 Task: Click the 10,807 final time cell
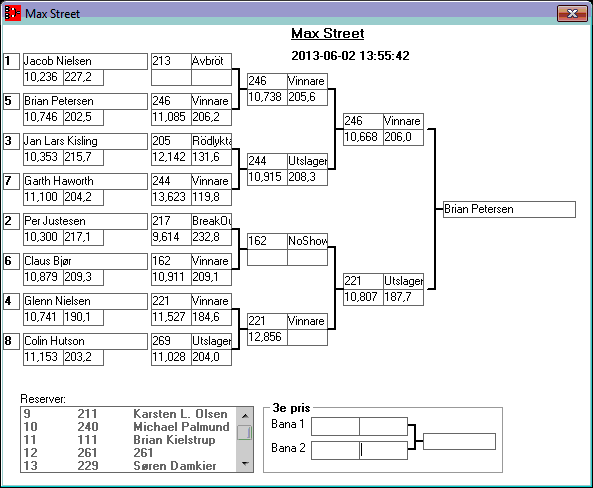[x=363, y=297]
